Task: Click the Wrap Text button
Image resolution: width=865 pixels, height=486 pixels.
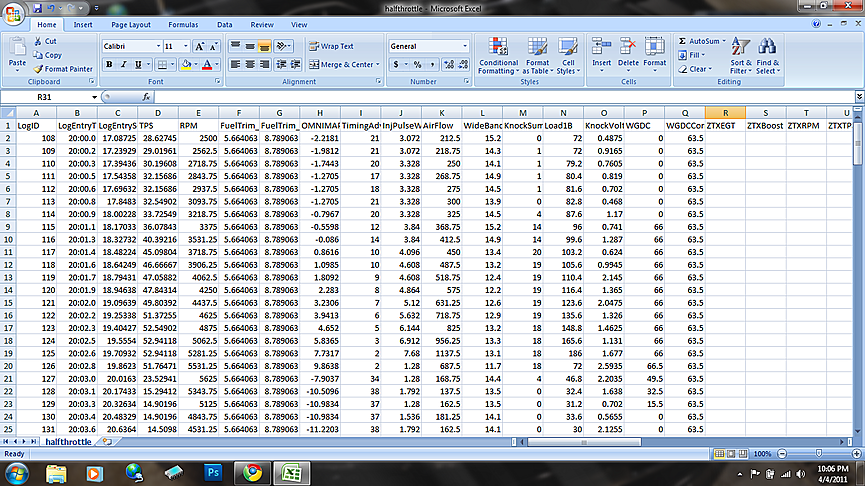Action: click(331, 46)
